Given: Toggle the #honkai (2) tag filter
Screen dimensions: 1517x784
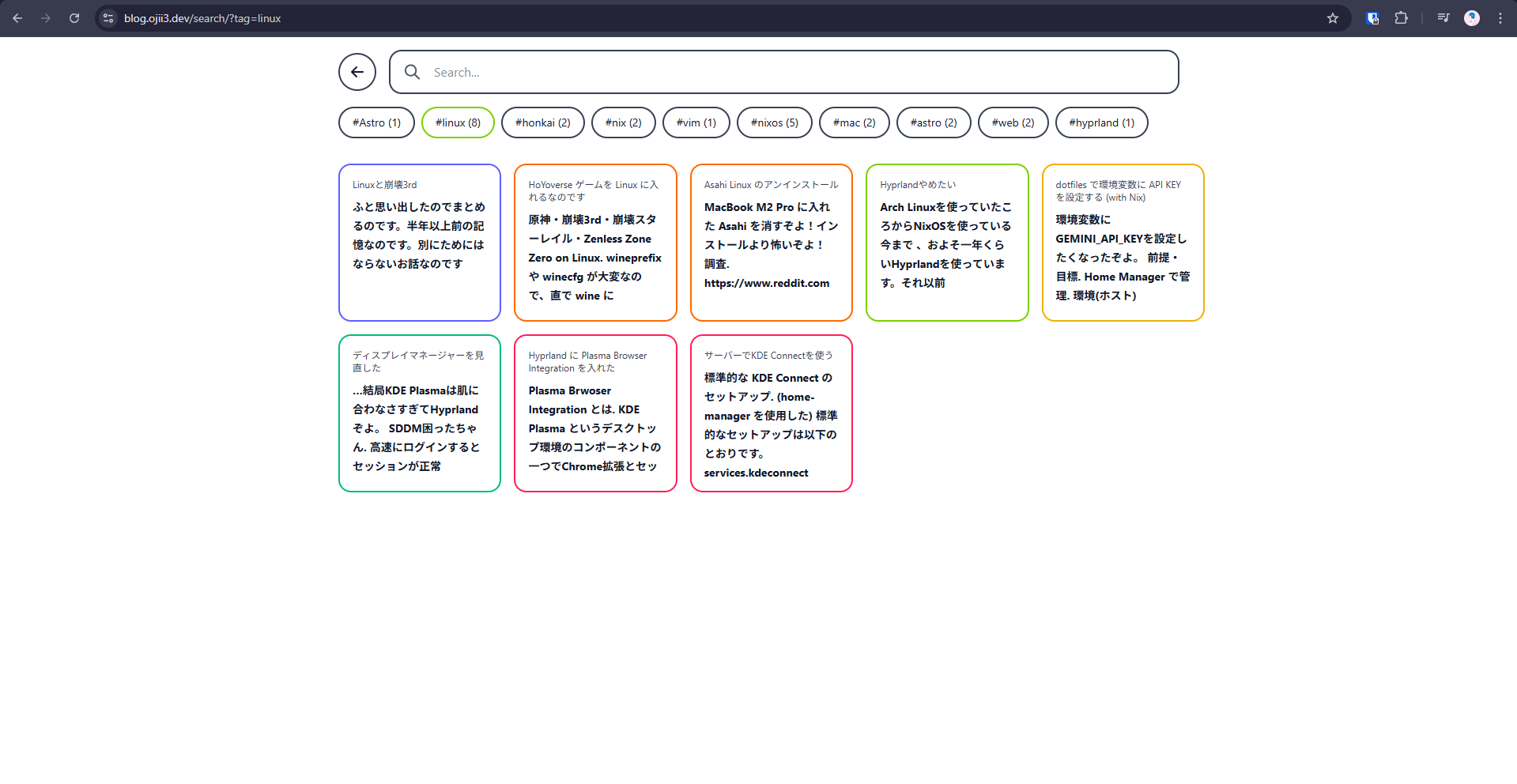Looking at the screenshot, I should (542, 122).
